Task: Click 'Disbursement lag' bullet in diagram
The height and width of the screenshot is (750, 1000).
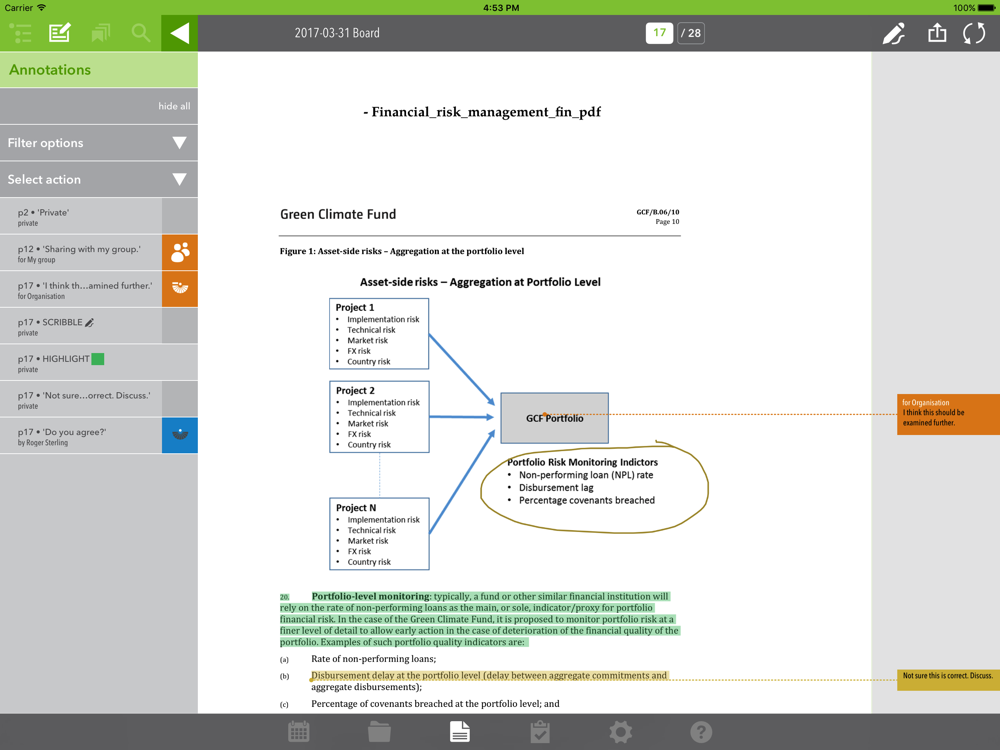Action: (556, 488)
